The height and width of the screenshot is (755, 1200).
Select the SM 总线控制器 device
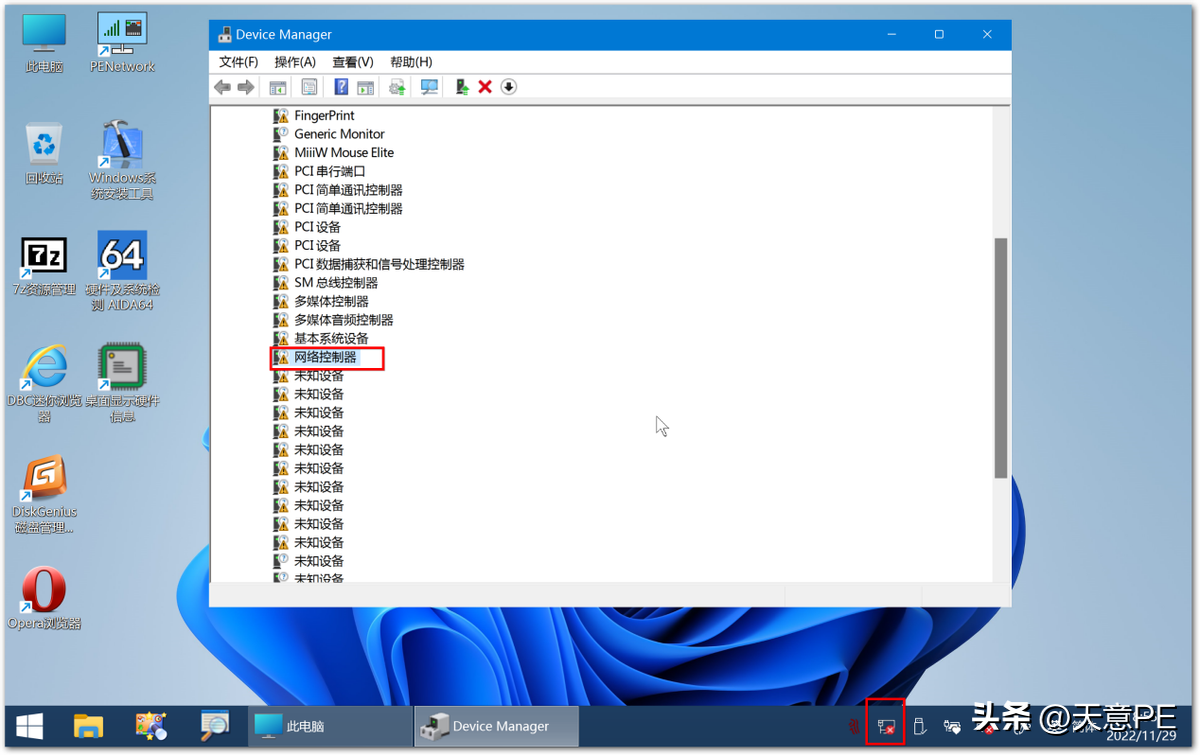pyautogui.click(x=336, y=283)
